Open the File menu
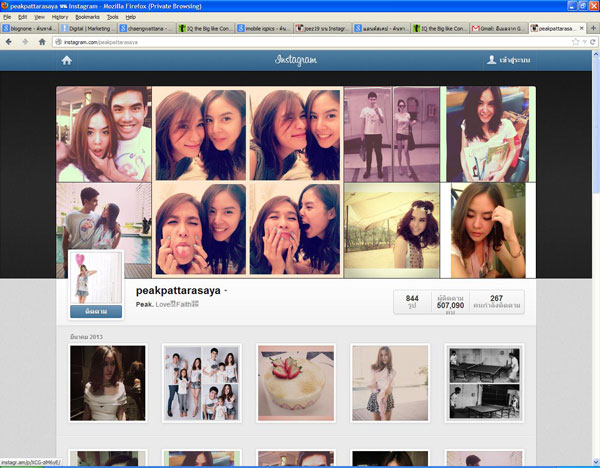Screen dimensions: 600x468 coord(7,17)
